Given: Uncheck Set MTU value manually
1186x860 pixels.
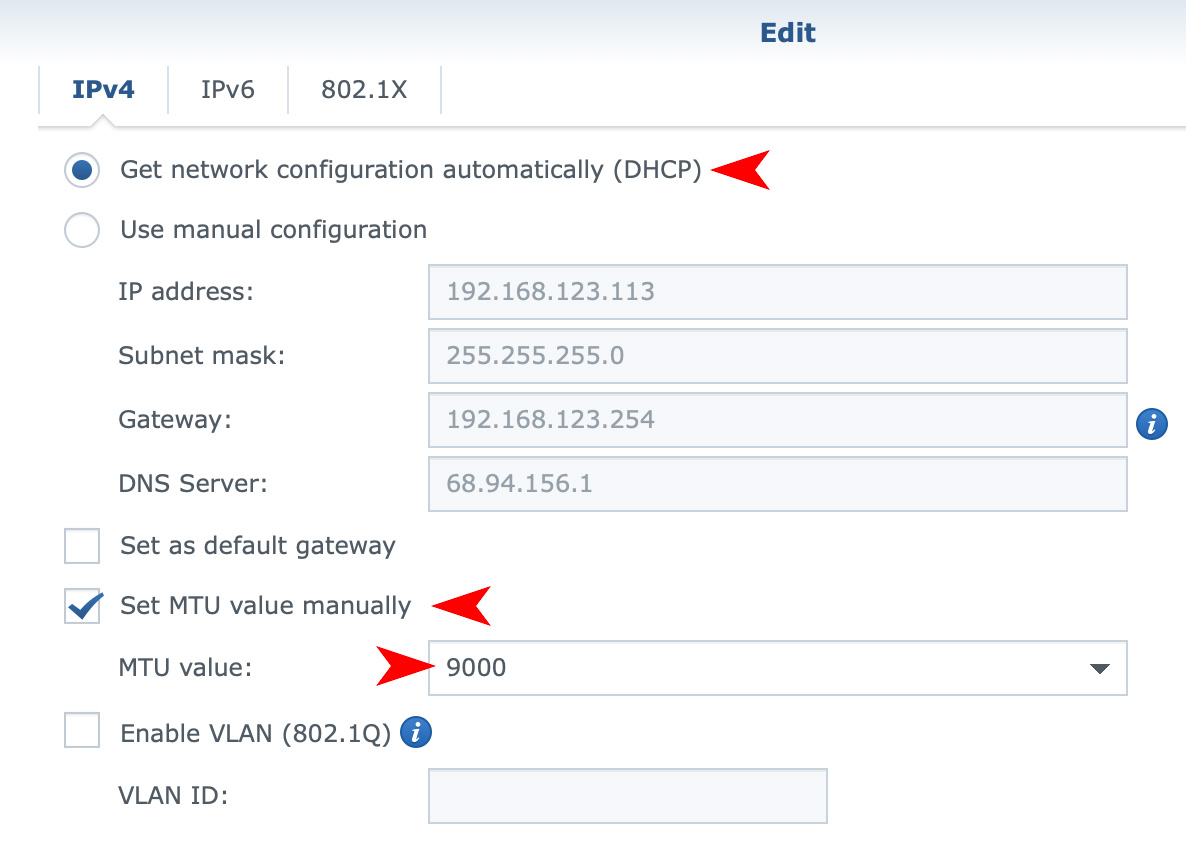Looking at the screenshot, I should click(82, 606).
